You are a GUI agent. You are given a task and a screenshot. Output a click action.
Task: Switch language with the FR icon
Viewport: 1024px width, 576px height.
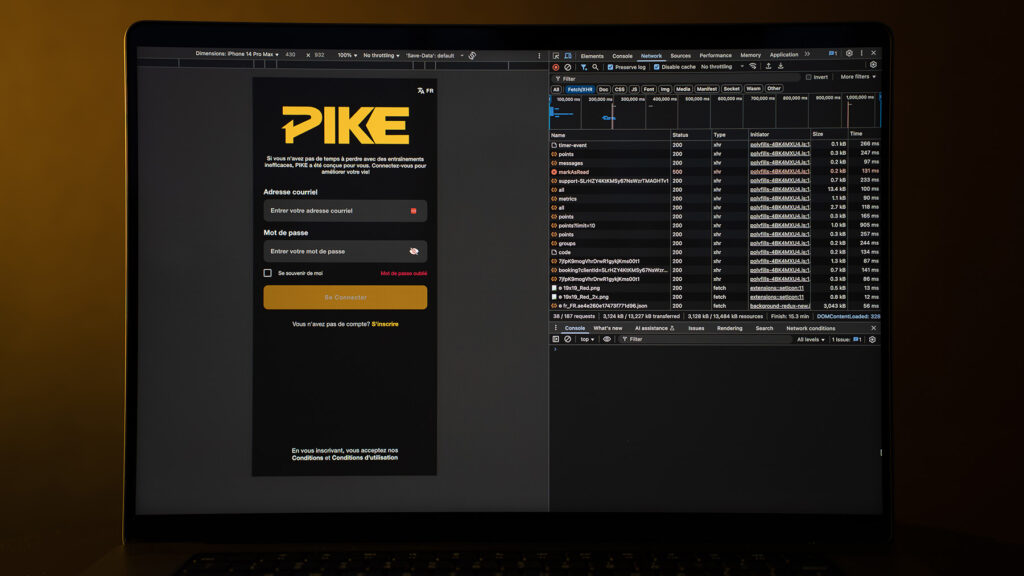click(425, 91)
